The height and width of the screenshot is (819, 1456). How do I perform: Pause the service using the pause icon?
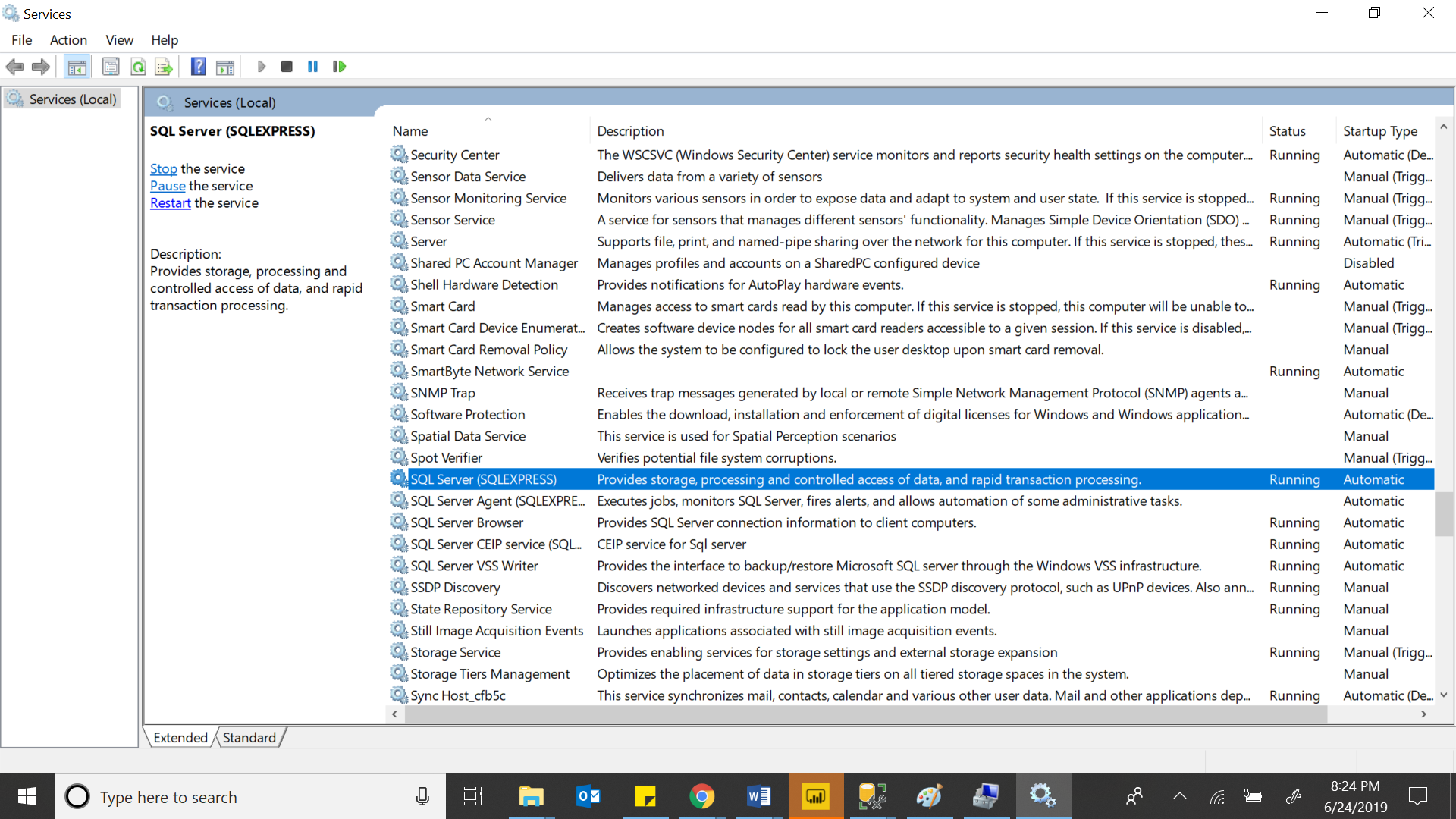312,67
